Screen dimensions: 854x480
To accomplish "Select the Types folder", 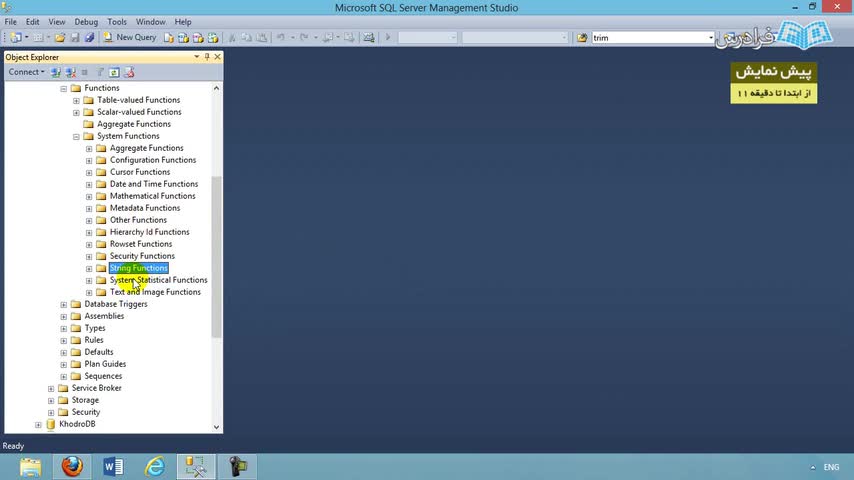I will coord(95,328).
